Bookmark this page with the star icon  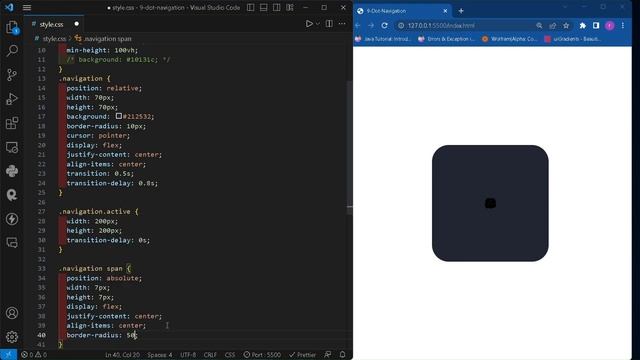click(x=566, y=25)
